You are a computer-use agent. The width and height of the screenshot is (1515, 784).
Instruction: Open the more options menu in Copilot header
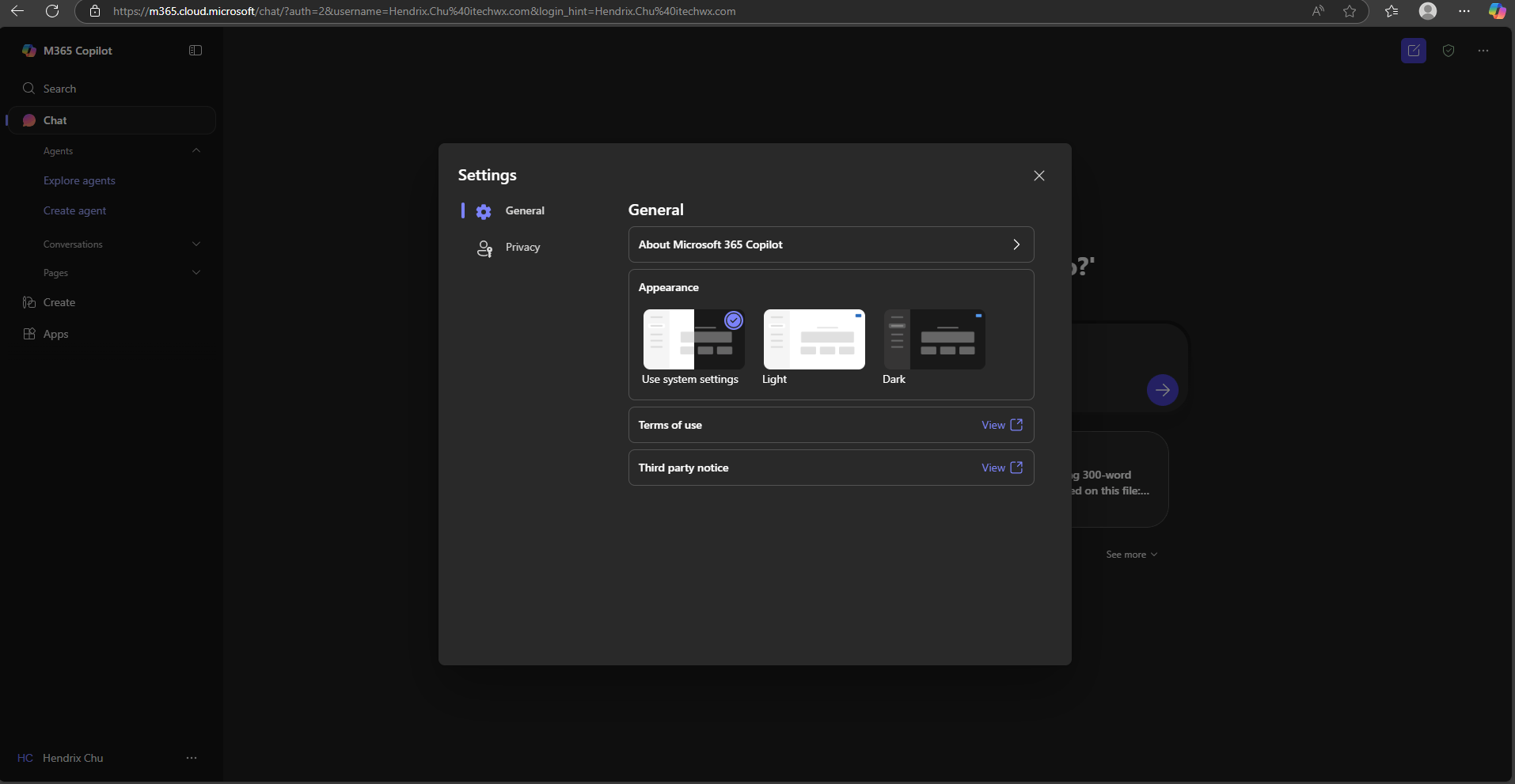tap(1483, 51)
